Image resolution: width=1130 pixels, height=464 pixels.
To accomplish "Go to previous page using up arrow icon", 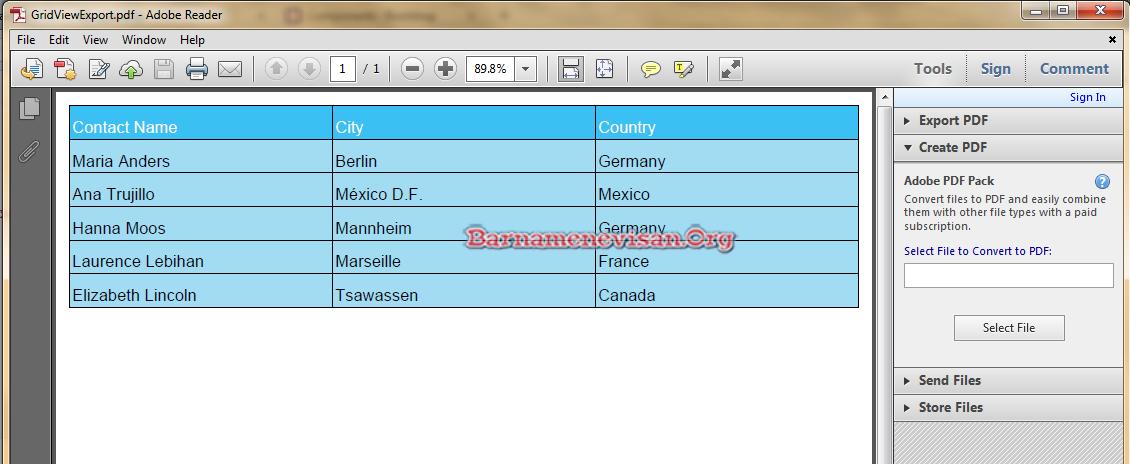I will [x=277, y=69].
